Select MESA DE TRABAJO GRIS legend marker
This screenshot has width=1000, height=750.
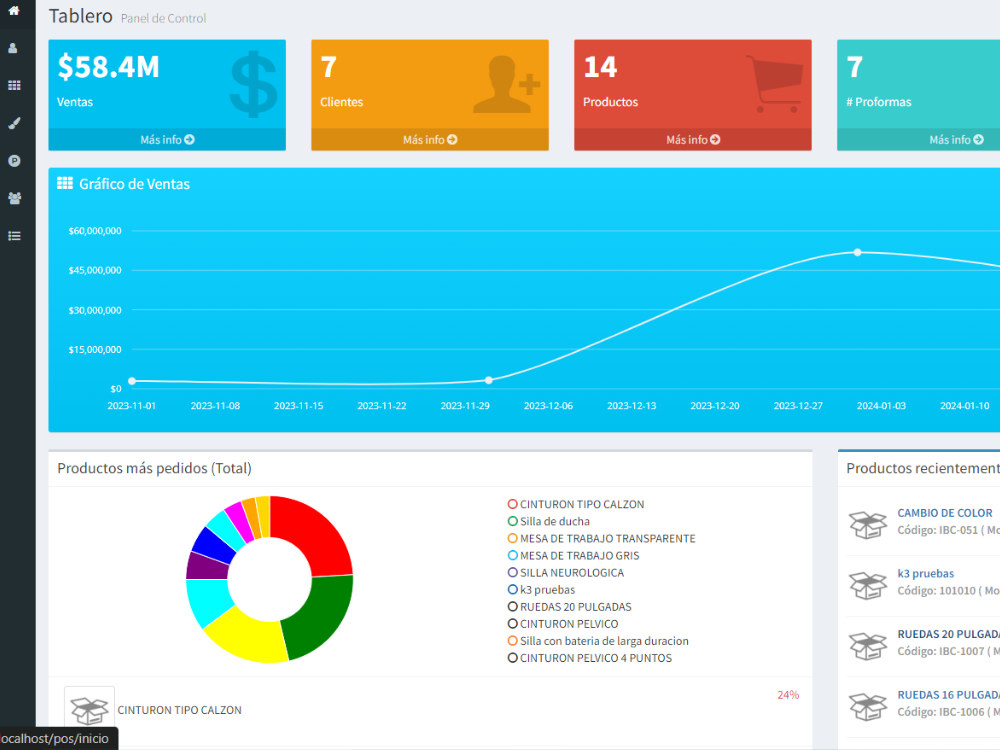[512, 555]
